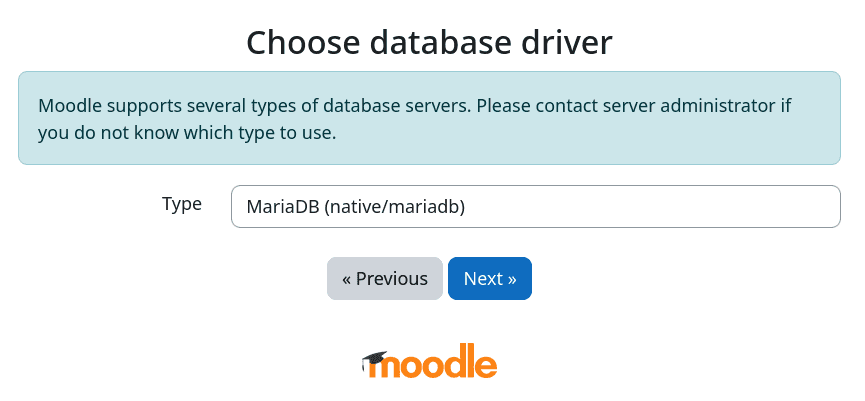Proceed with the Next » button
This screenshot has height=401, width=865.
(490, 279)
